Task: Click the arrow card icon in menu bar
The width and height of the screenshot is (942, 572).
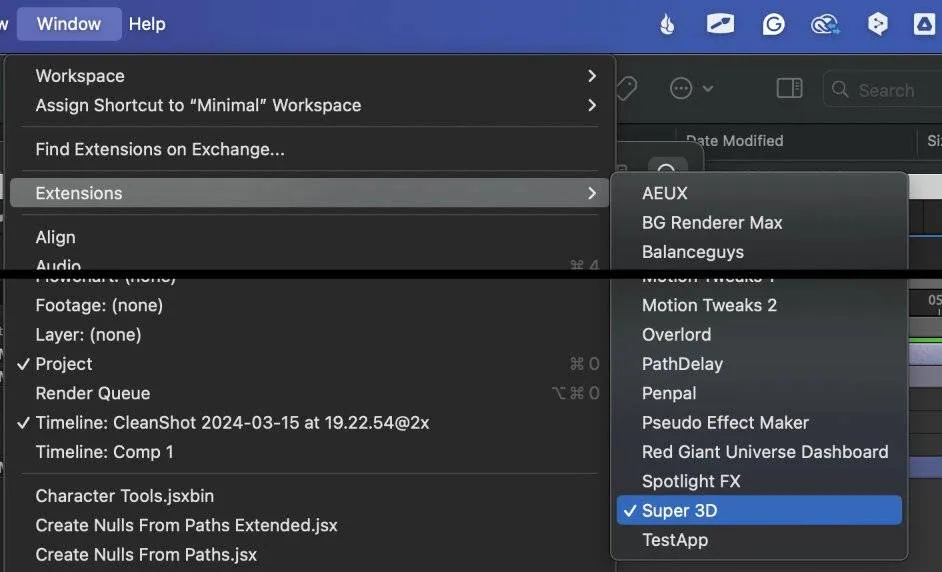Action: (x=720, y=24)
